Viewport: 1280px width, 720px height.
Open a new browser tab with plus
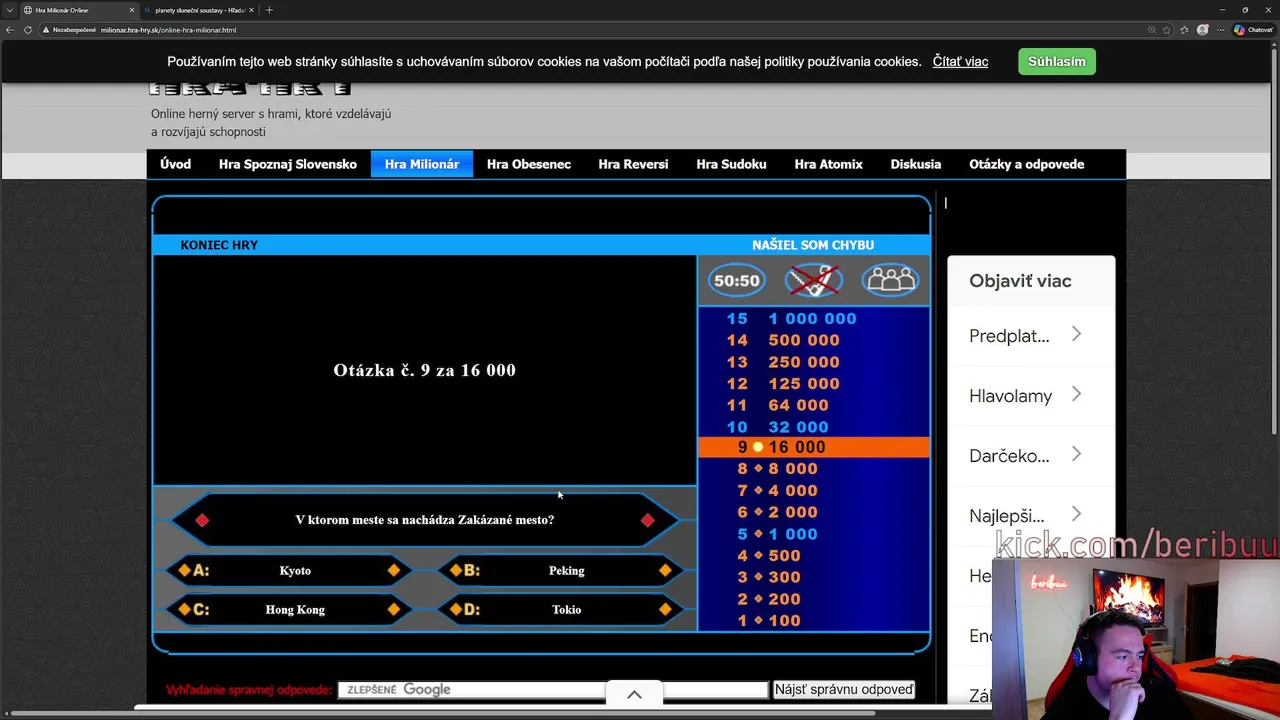coord(268,10)
